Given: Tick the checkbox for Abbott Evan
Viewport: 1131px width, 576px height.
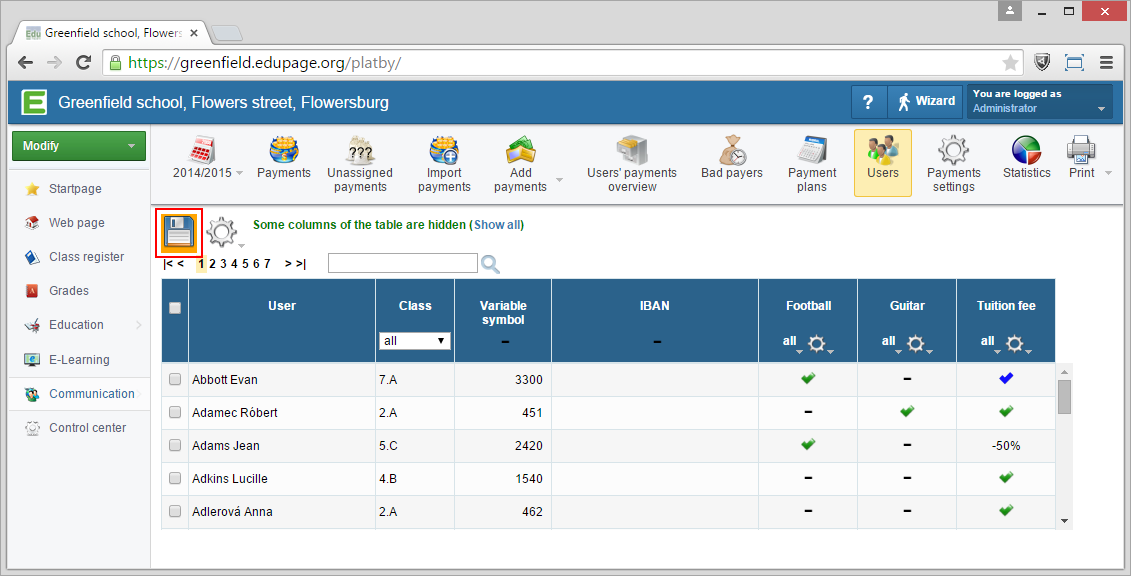Looking at the screenshot, I should (x=175, y=379).
